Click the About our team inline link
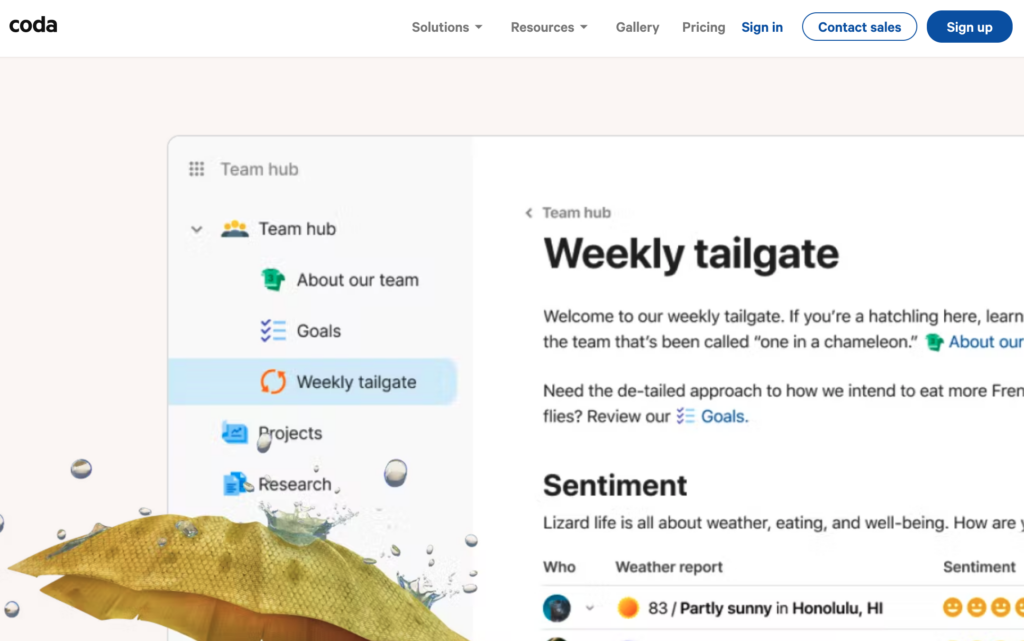 [986, 342]
